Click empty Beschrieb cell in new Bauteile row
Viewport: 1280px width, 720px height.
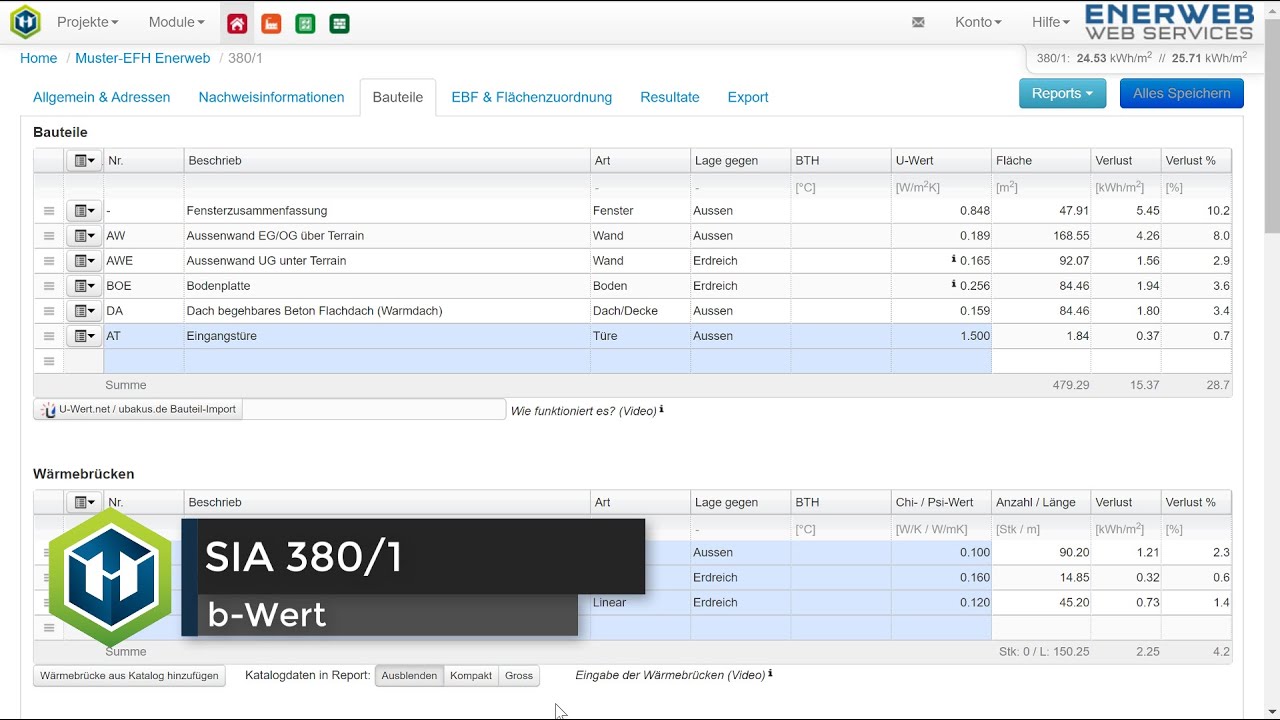[x=387, y=361]
